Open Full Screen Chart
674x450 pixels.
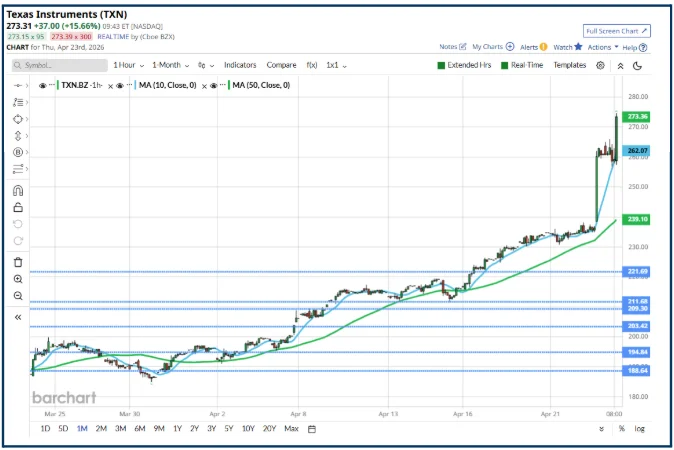pos(616,31)
